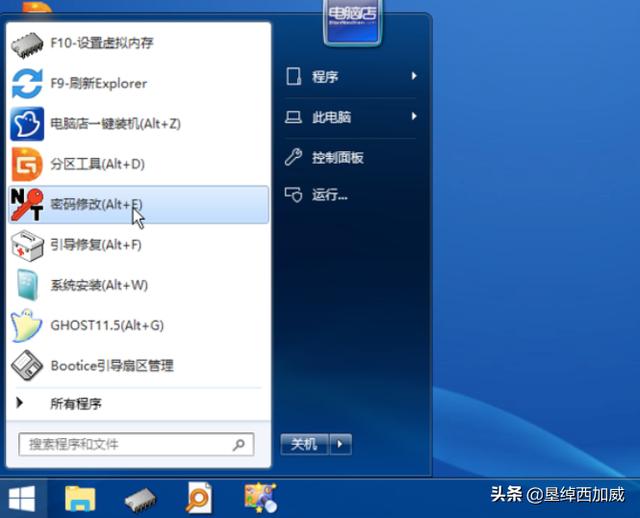Click the Windows Start button on taskbar

coord(21,497)
